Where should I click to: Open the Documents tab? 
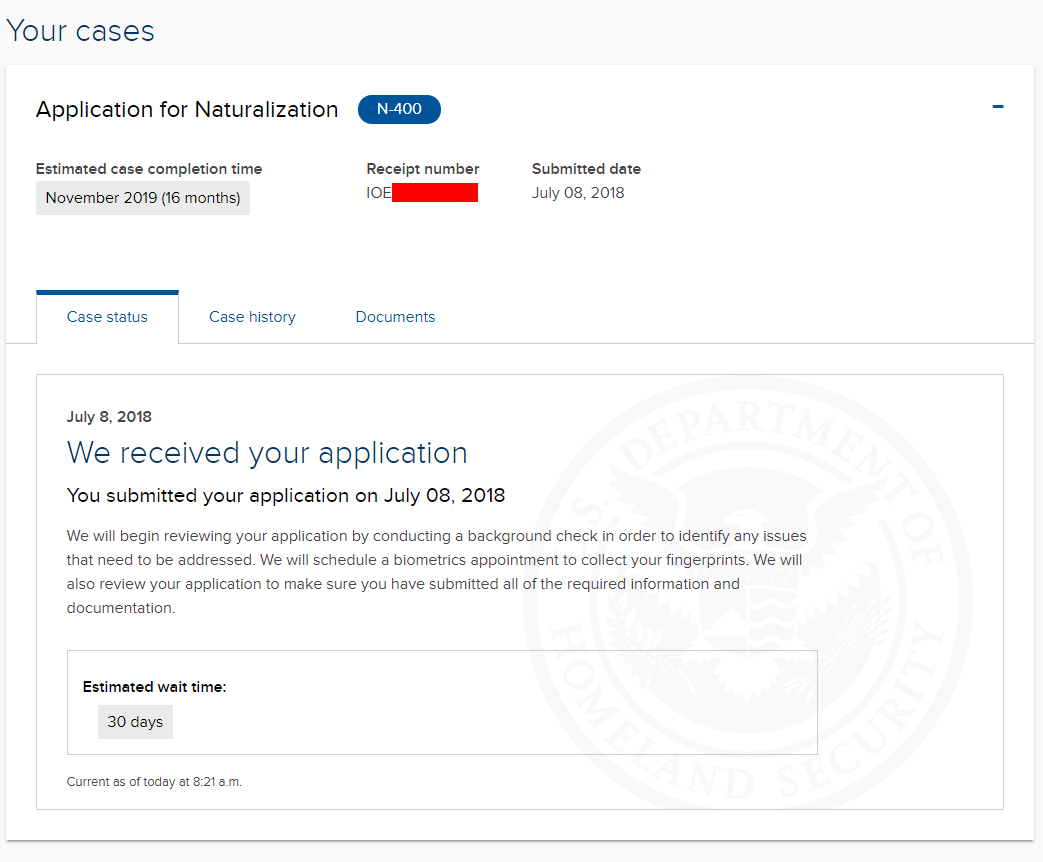point(395,317)
